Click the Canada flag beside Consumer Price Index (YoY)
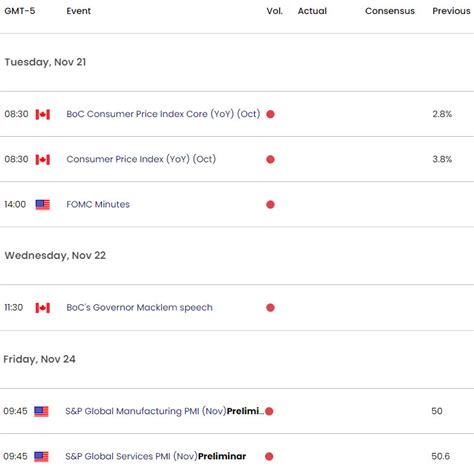This screenshot has width=474, height=474. 43,159
